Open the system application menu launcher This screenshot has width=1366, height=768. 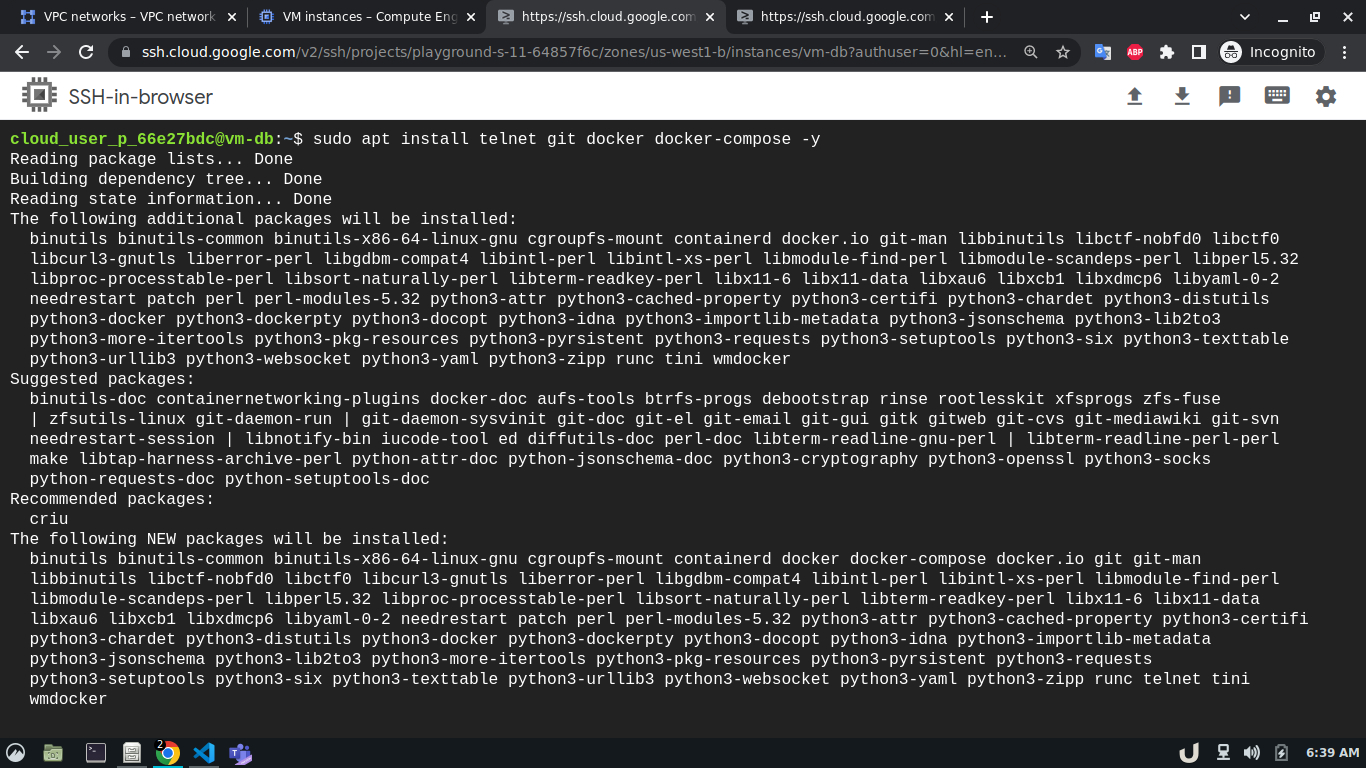[16, 753]
